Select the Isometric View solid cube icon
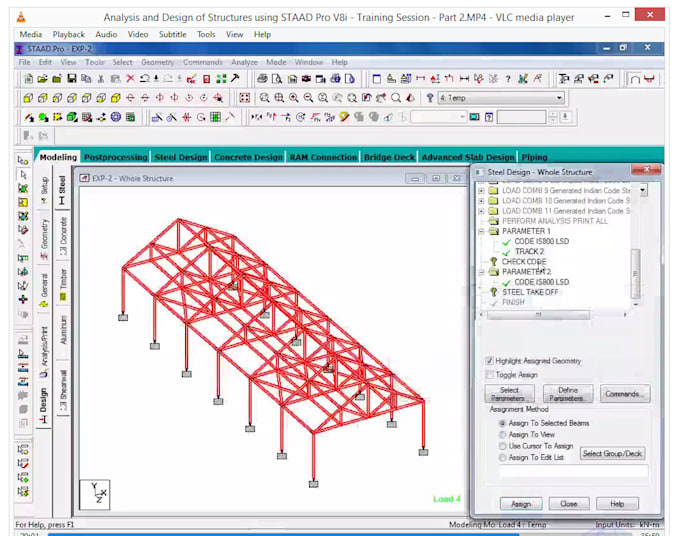Image resolution: width=680 pixels, height=536 pixels. pyautogui.click(x=115, y=98)
